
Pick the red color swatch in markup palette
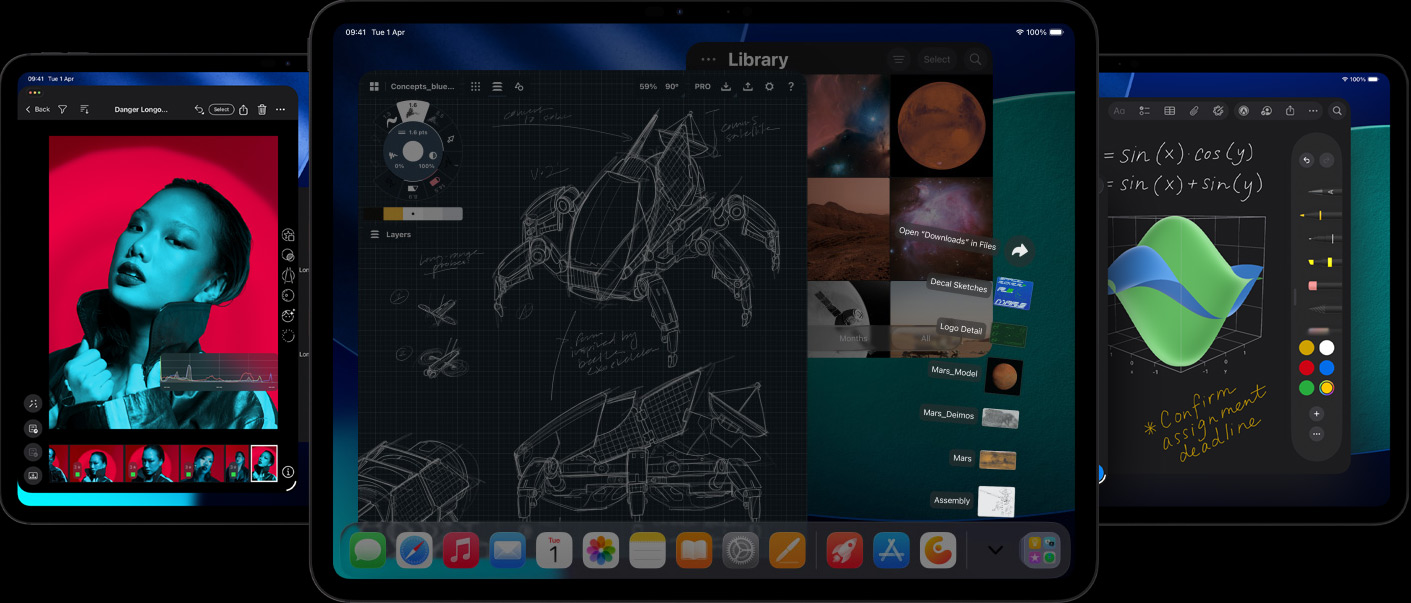[1306, 368]
